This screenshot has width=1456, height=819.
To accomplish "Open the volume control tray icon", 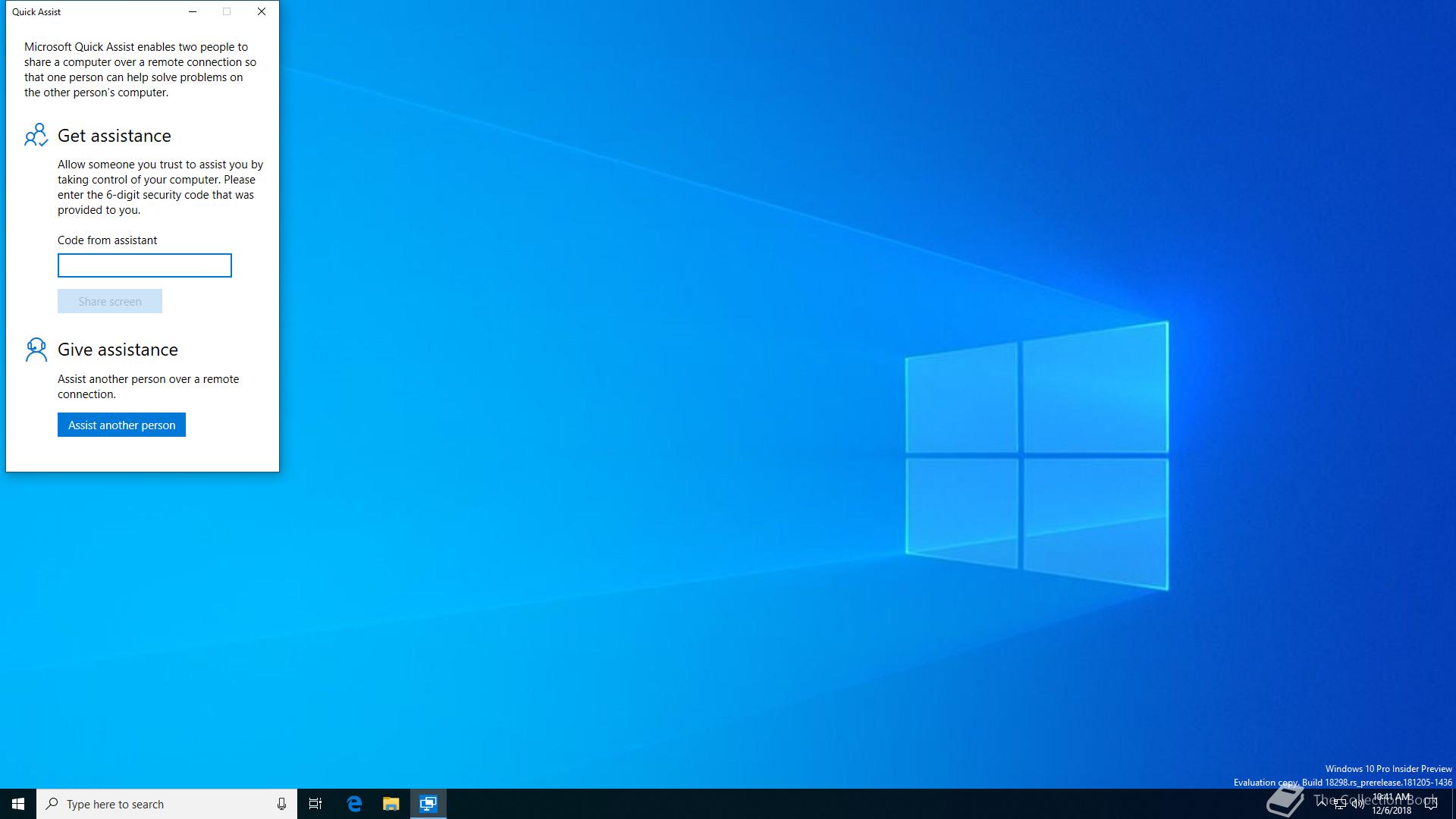I will click(x=1358, y=804).
